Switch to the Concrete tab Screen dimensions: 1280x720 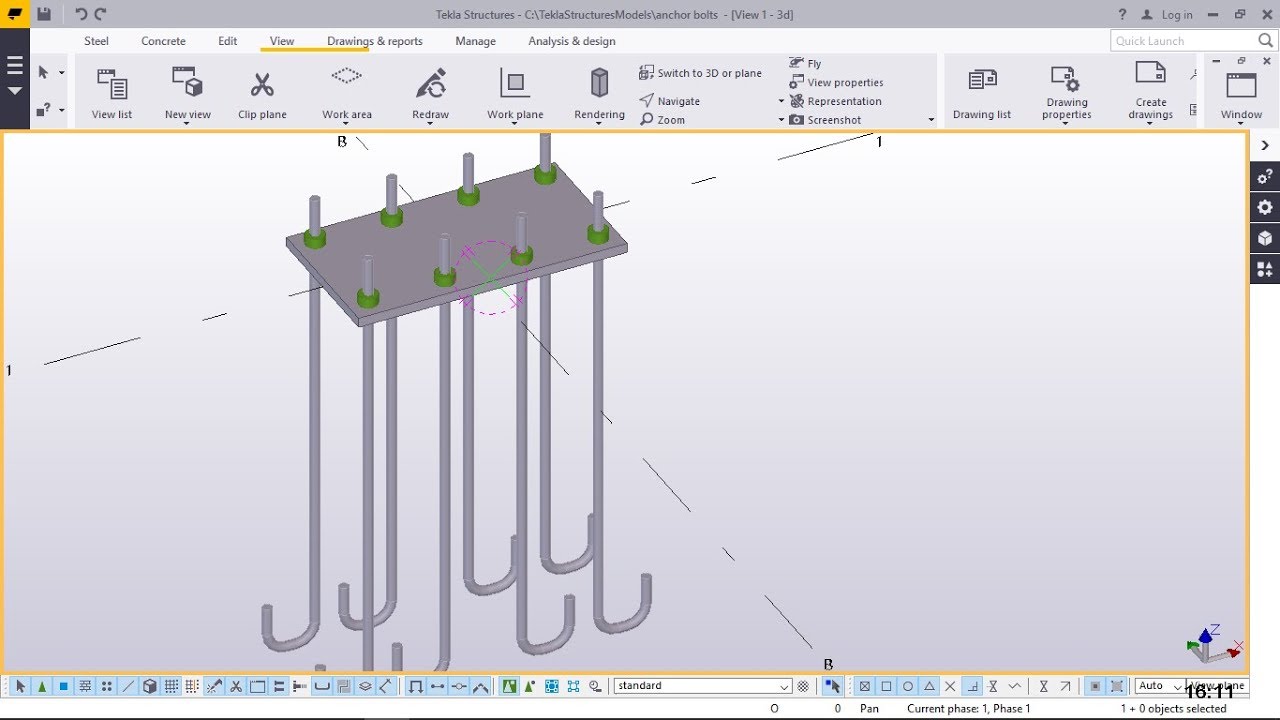pos(163,41)
